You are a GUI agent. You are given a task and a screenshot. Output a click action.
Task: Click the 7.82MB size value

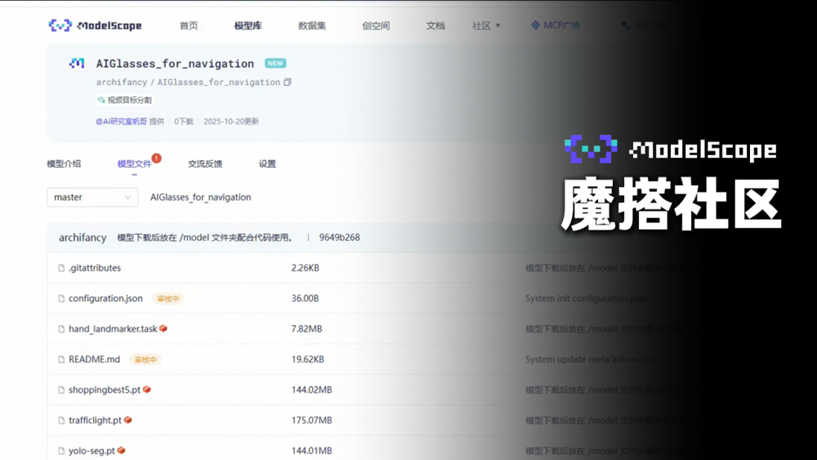pos(307,329)
